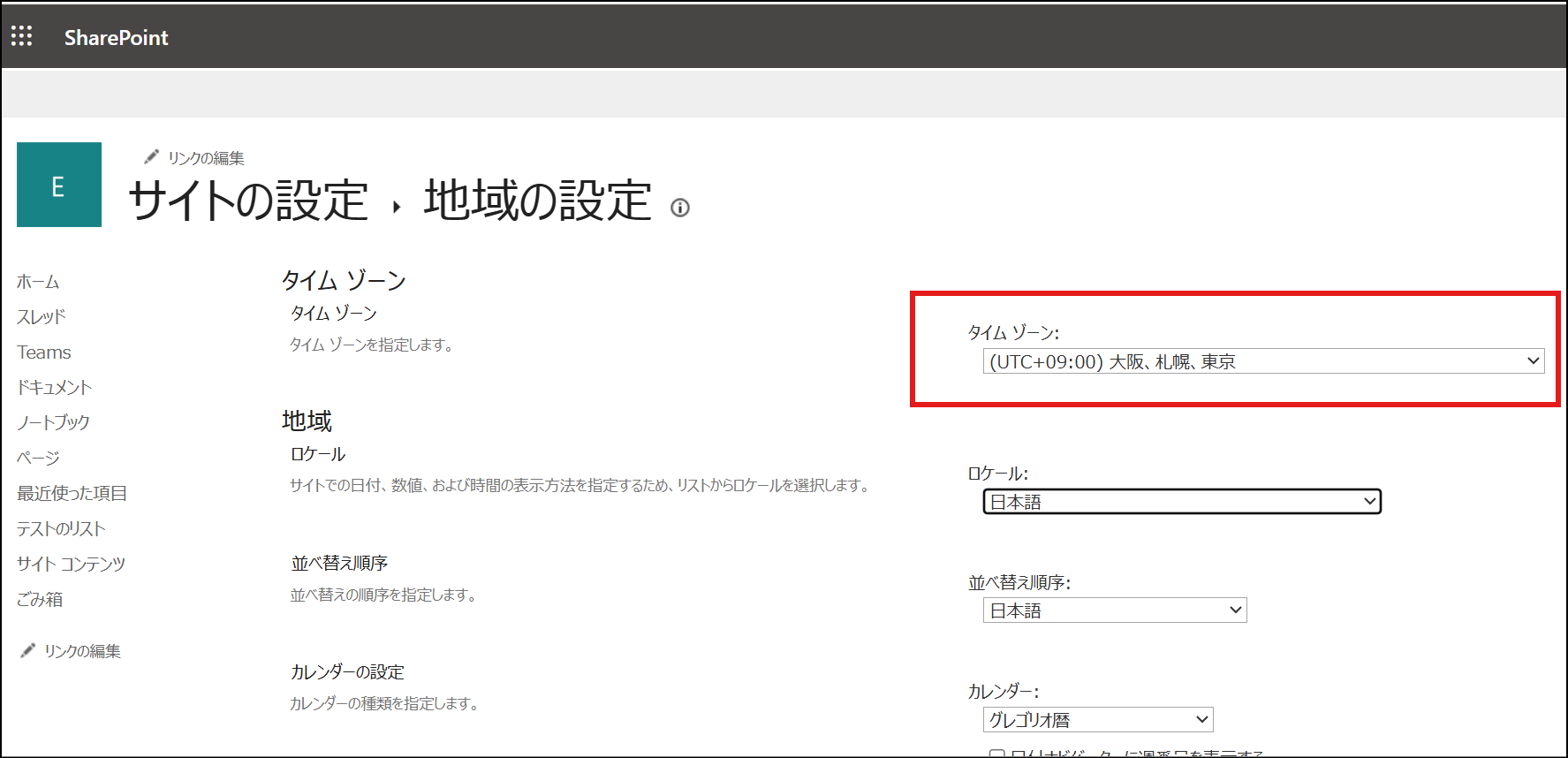Open the ロケール dropdown
Image resolution: width=1568 pixels, height=758 pixels.
(x=1182, y=502)
